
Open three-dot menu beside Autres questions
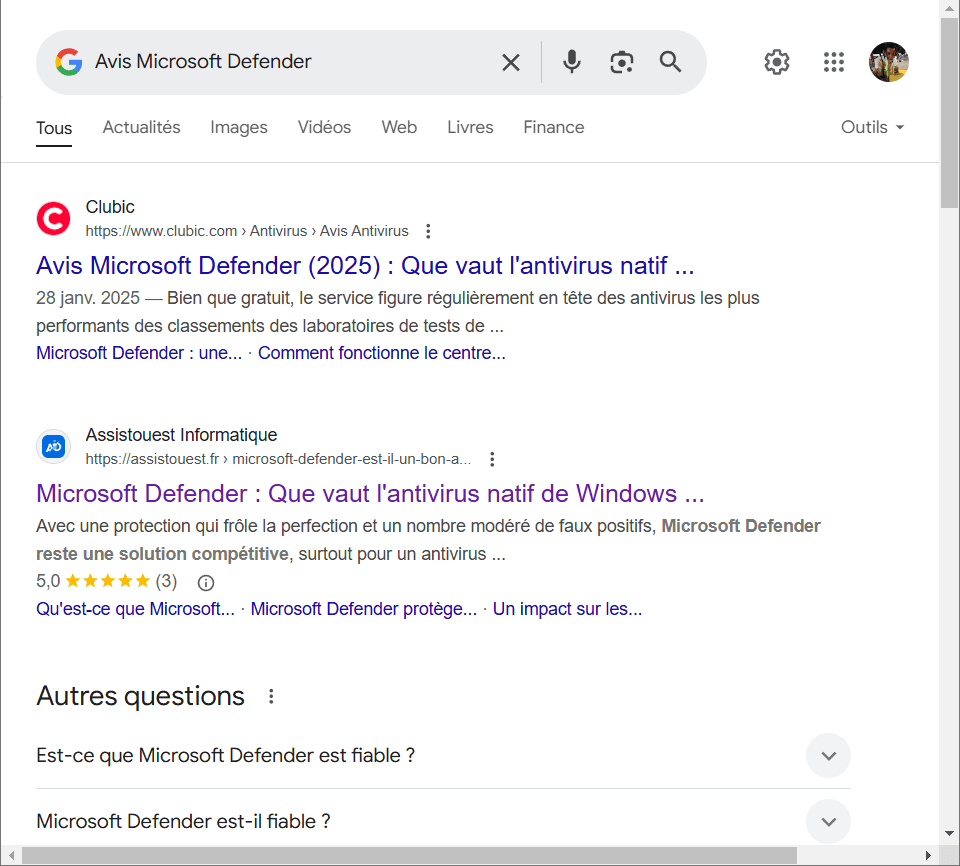[271, 696]
